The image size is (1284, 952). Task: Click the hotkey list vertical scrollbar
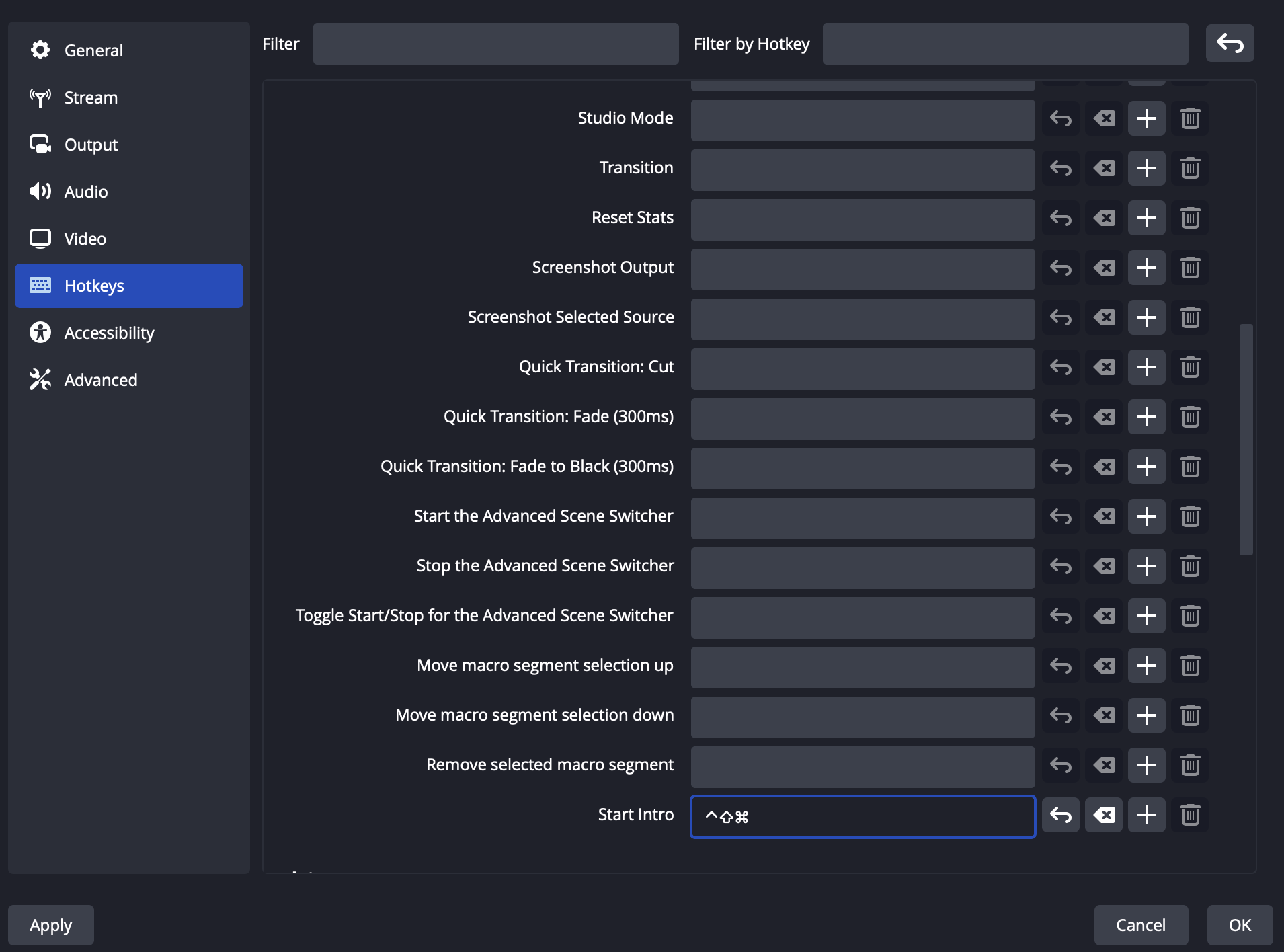point(1246,440)
